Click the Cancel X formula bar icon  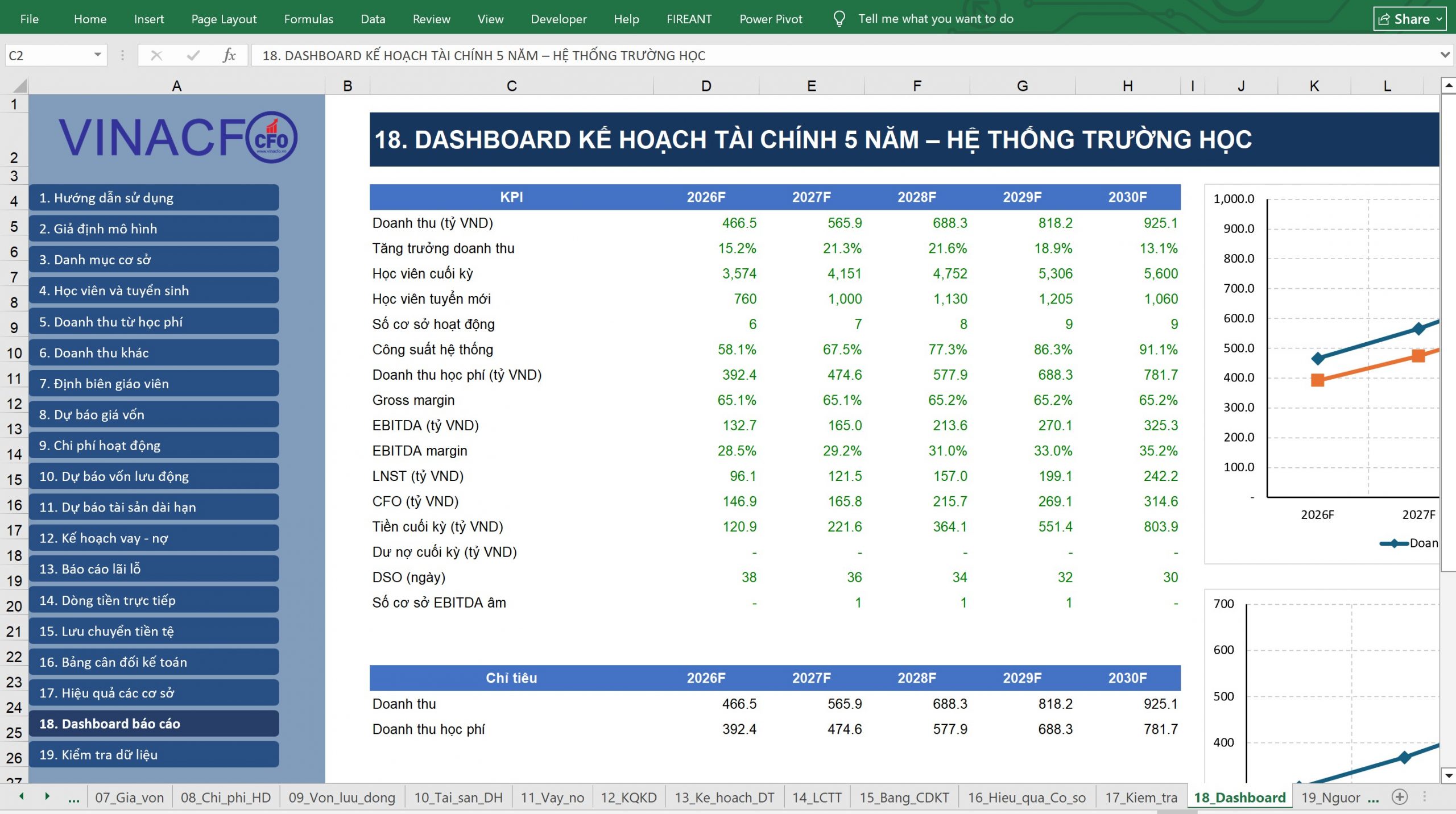click(156, 55)
